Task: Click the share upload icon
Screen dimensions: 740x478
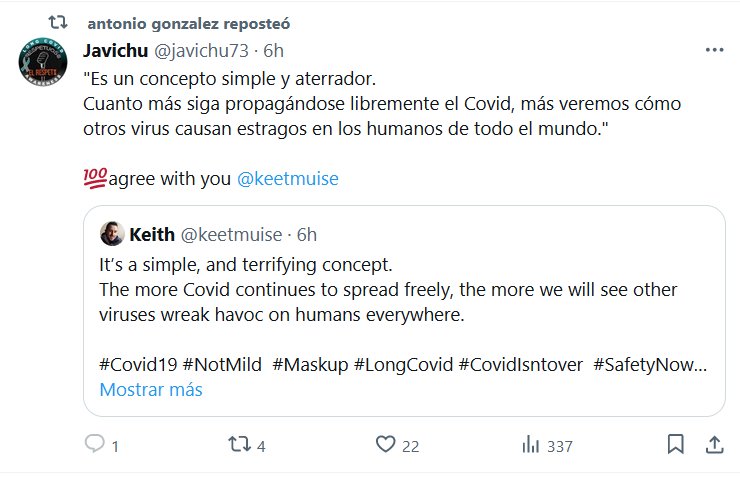Action: (714, 444)
